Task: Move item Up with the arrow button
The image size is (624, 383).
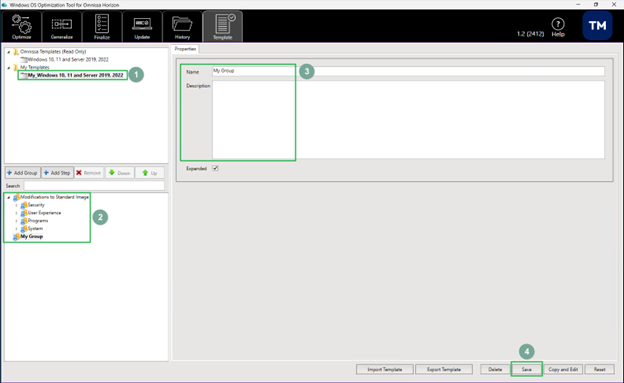Action: pyautogui.click(x=150, y=173)
